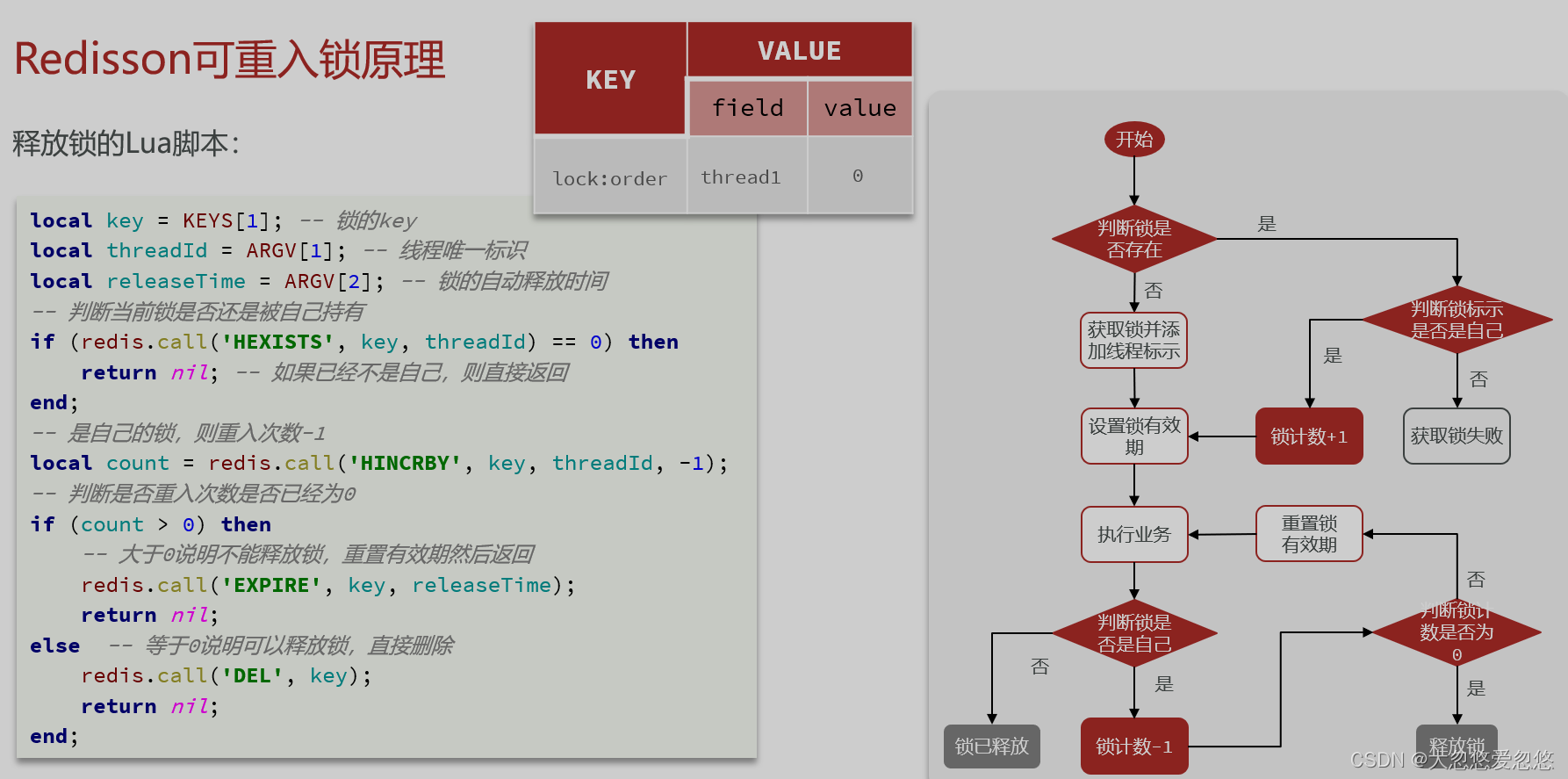
Task: Click the final 'end;' line
Action: 54,736
